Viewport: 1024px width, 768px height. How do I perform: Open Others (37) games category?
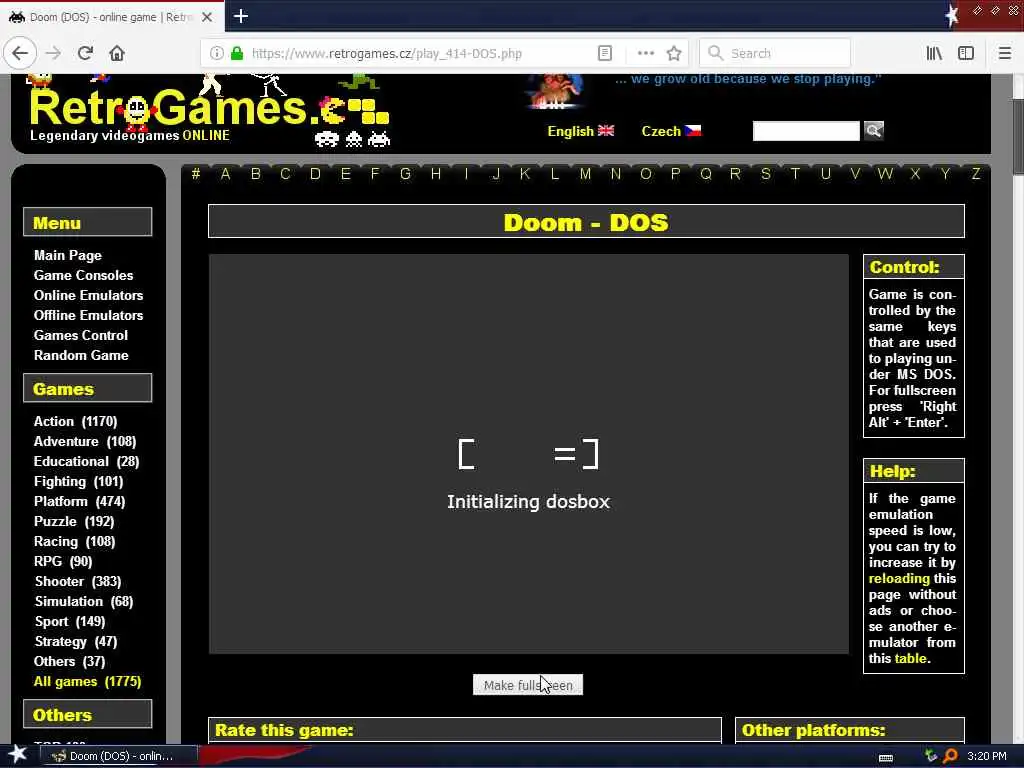click(x=69, y=662)
